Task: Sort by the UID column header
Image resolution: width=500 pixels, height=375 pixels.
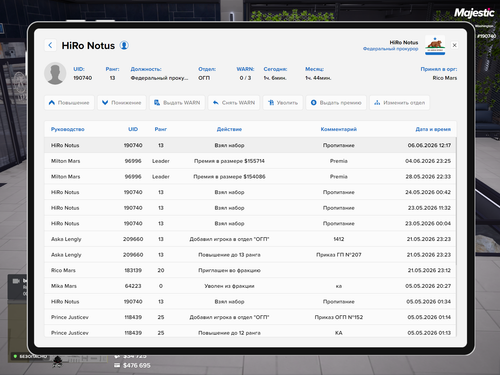Action: 133,129
